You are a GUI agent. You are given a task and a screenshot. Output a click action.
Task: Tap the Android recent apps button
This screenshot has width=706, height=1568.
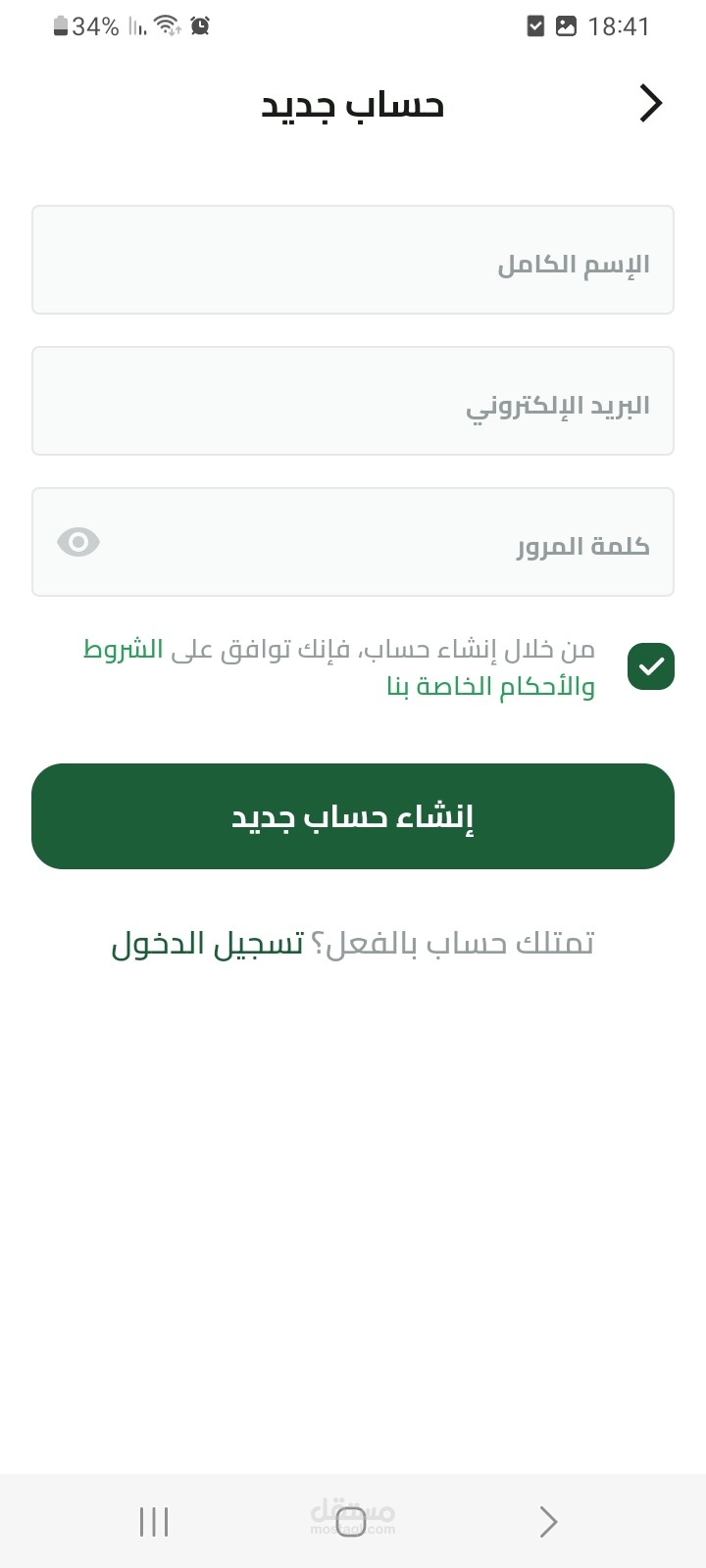(154, 1522)
